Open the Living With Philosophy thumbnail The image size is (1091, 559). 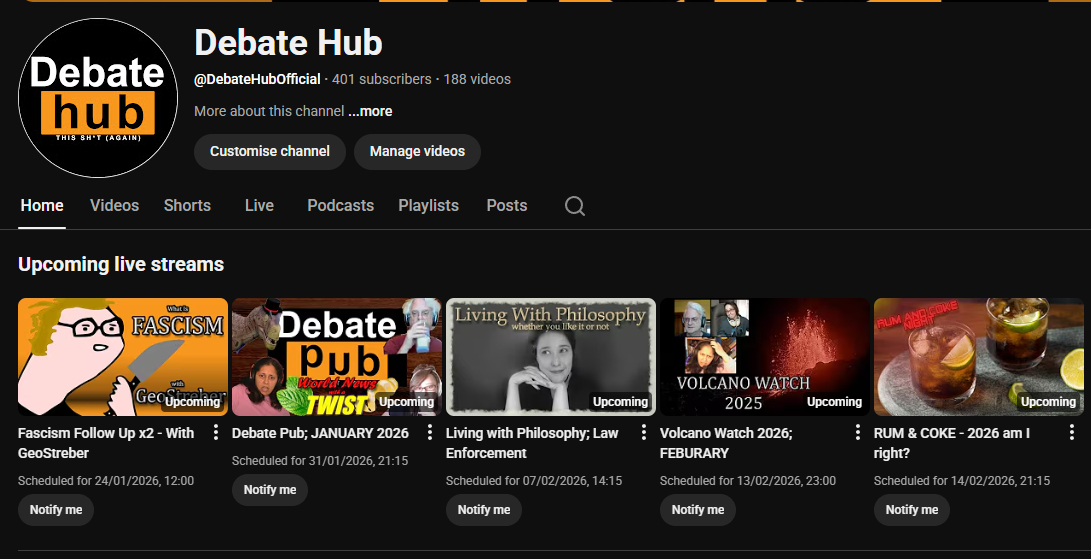551,356
